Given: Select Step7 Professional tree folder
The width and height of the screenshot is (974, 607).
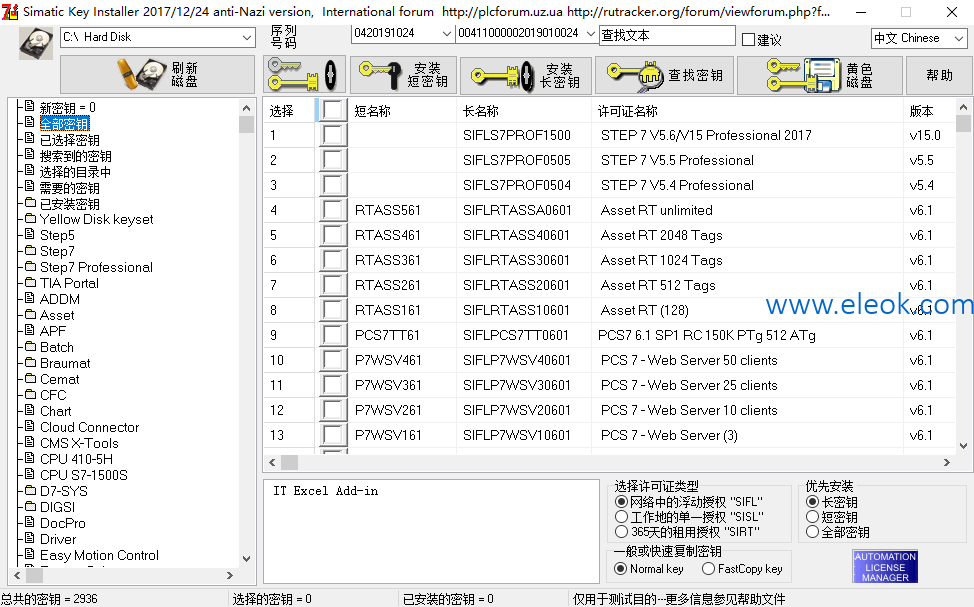Looking at the screenshot, I should tap(96, 267).
